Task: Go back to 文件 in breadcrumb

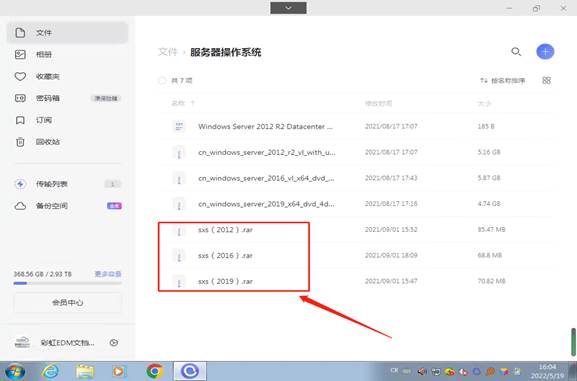Action: point(167,52)
